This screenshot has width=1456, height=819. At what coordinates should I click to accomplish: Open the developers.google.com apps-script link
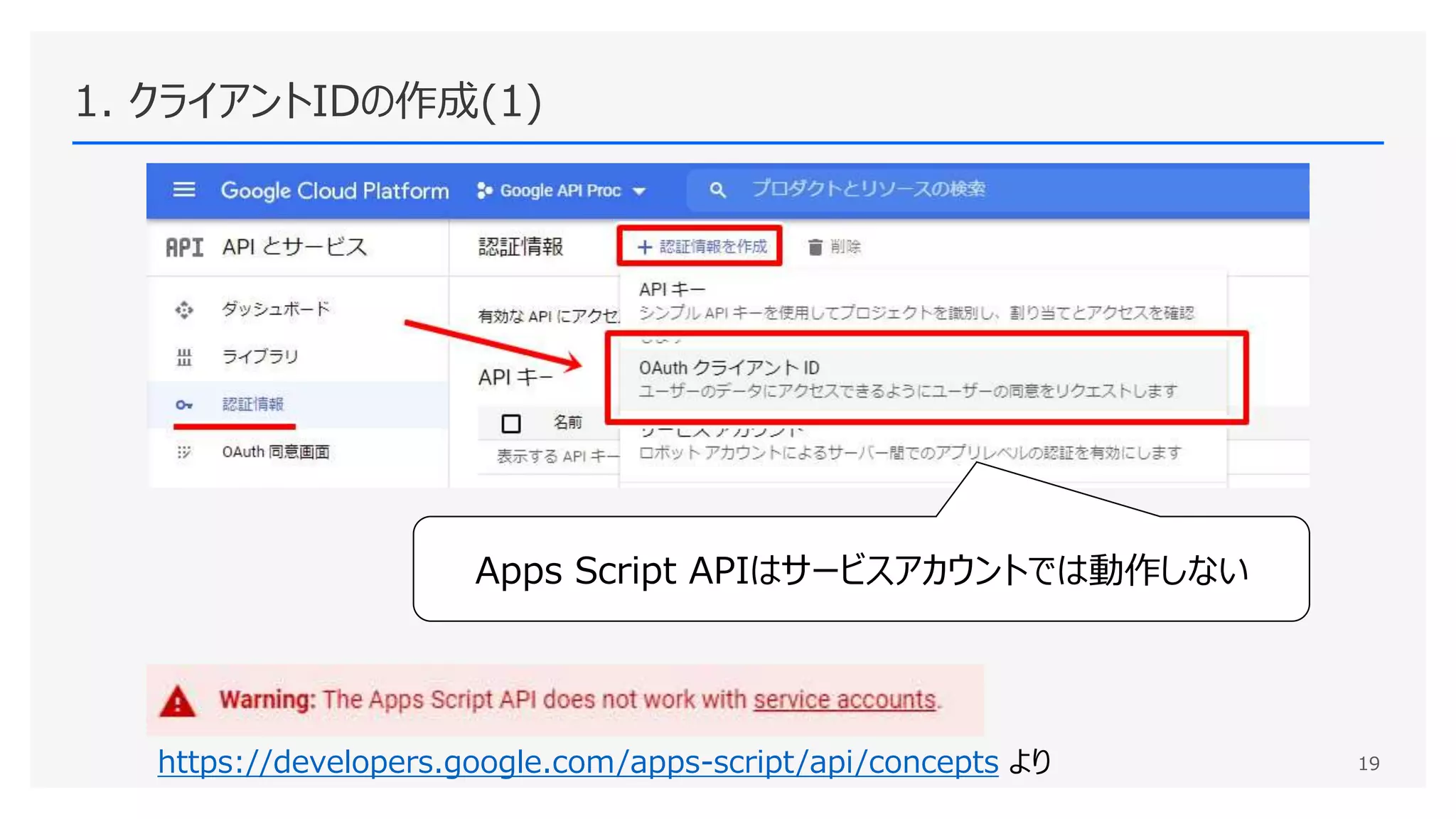coord(577,762)
